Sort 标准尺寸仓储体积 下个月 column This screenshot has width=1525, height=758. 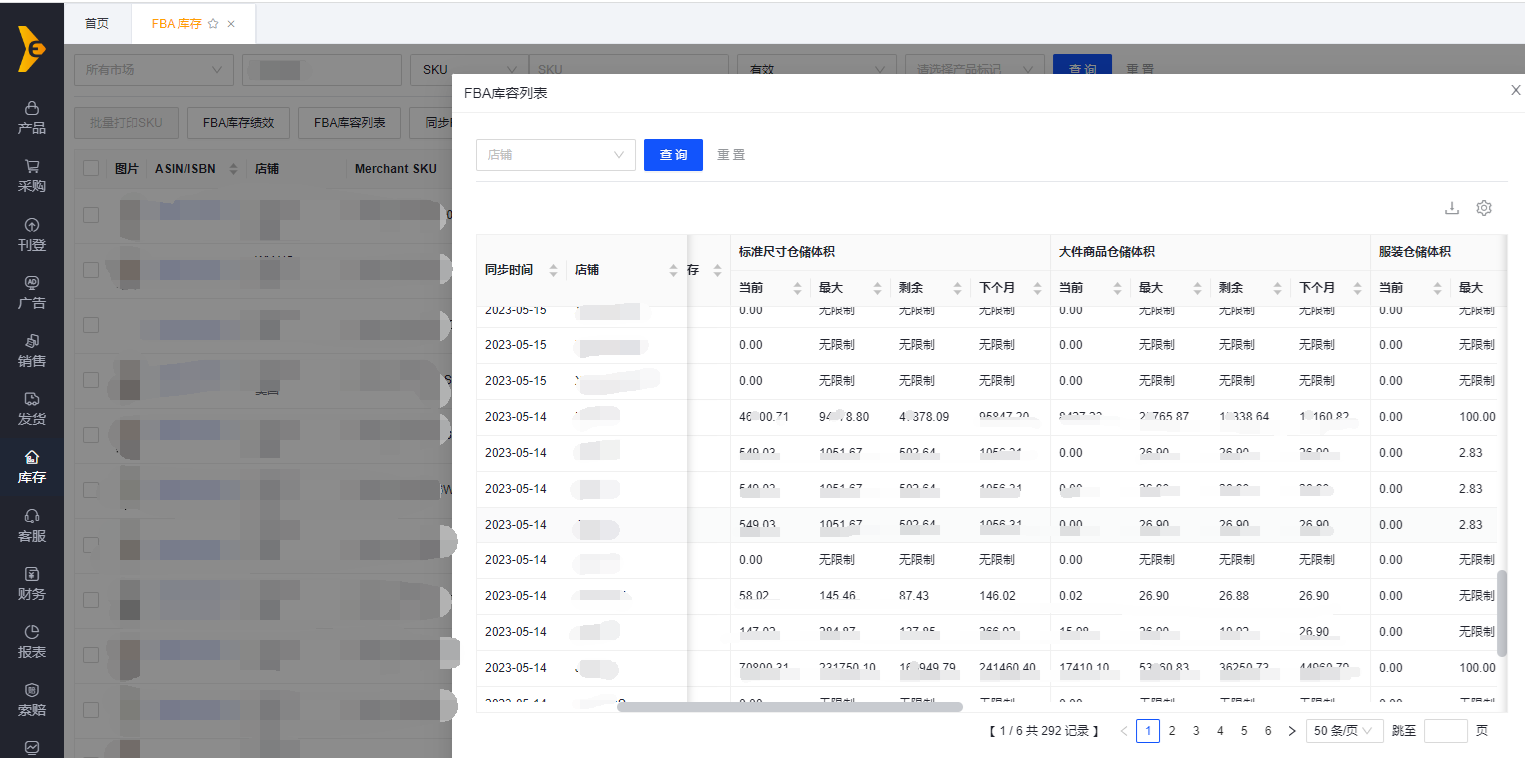1037,288
